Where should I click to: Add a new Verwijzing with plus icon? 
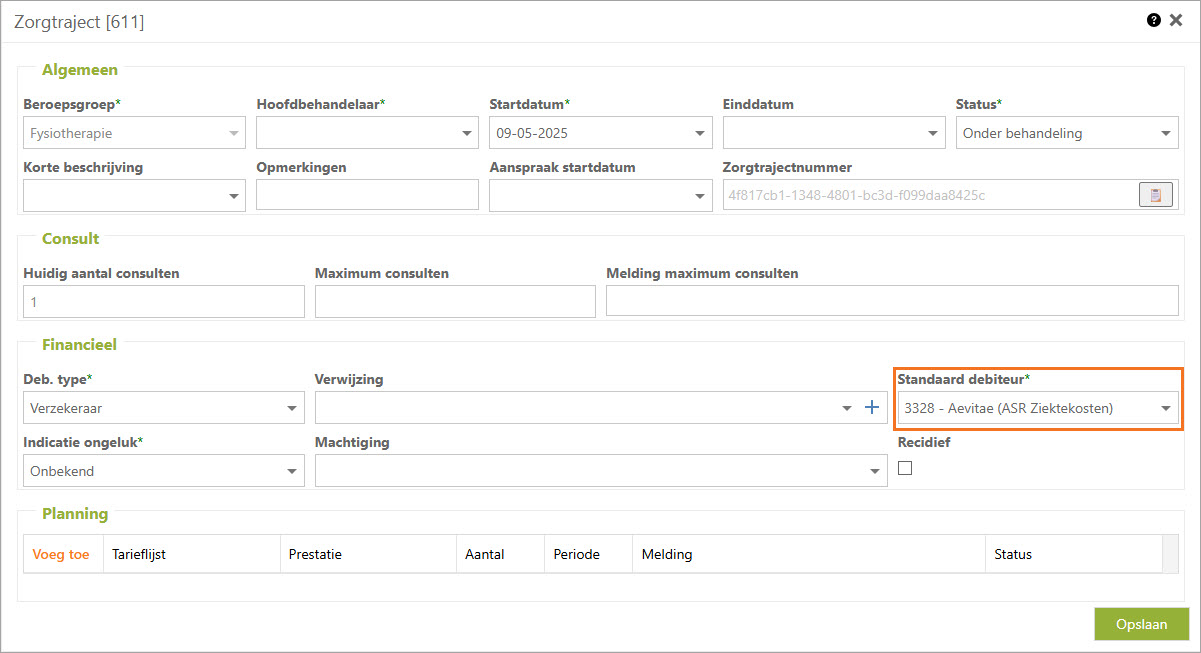tap(872, 407)
